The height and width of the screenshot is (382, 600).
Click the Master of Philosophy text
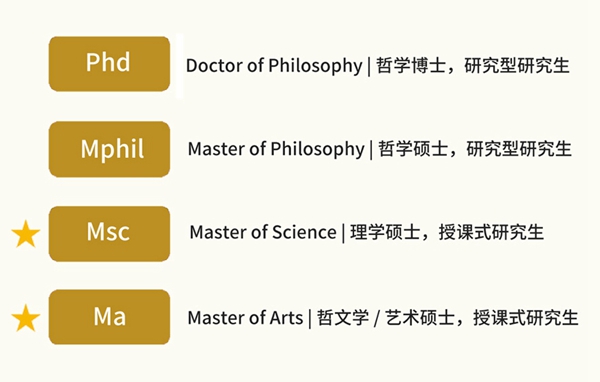click(x=276, y=149)
